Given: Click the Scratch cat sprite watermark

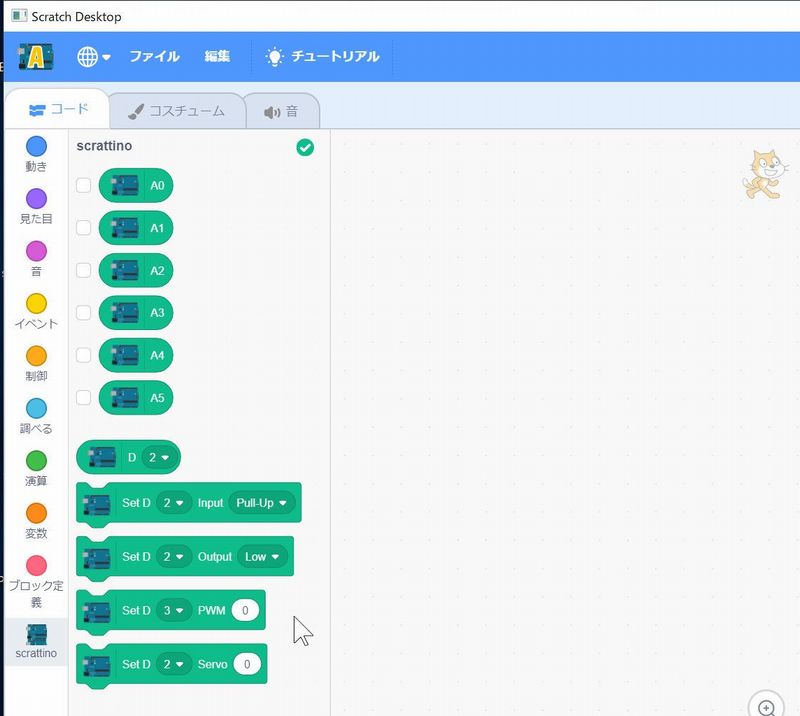Looking at the screenshot, I should [x=761, y=174].
